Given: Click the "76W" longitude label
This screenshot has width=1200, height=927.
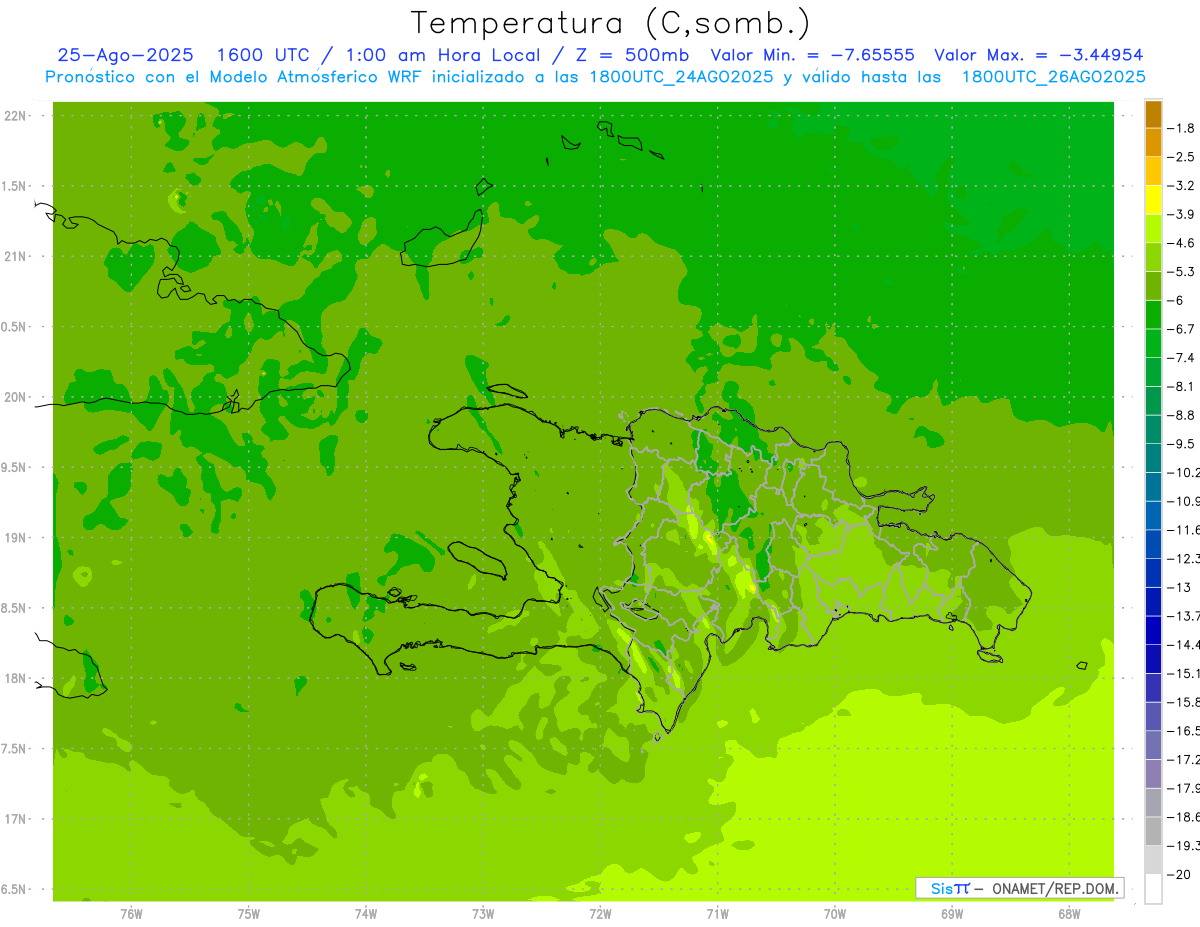Looking at the screenshot, I should [x=131, y=913].
